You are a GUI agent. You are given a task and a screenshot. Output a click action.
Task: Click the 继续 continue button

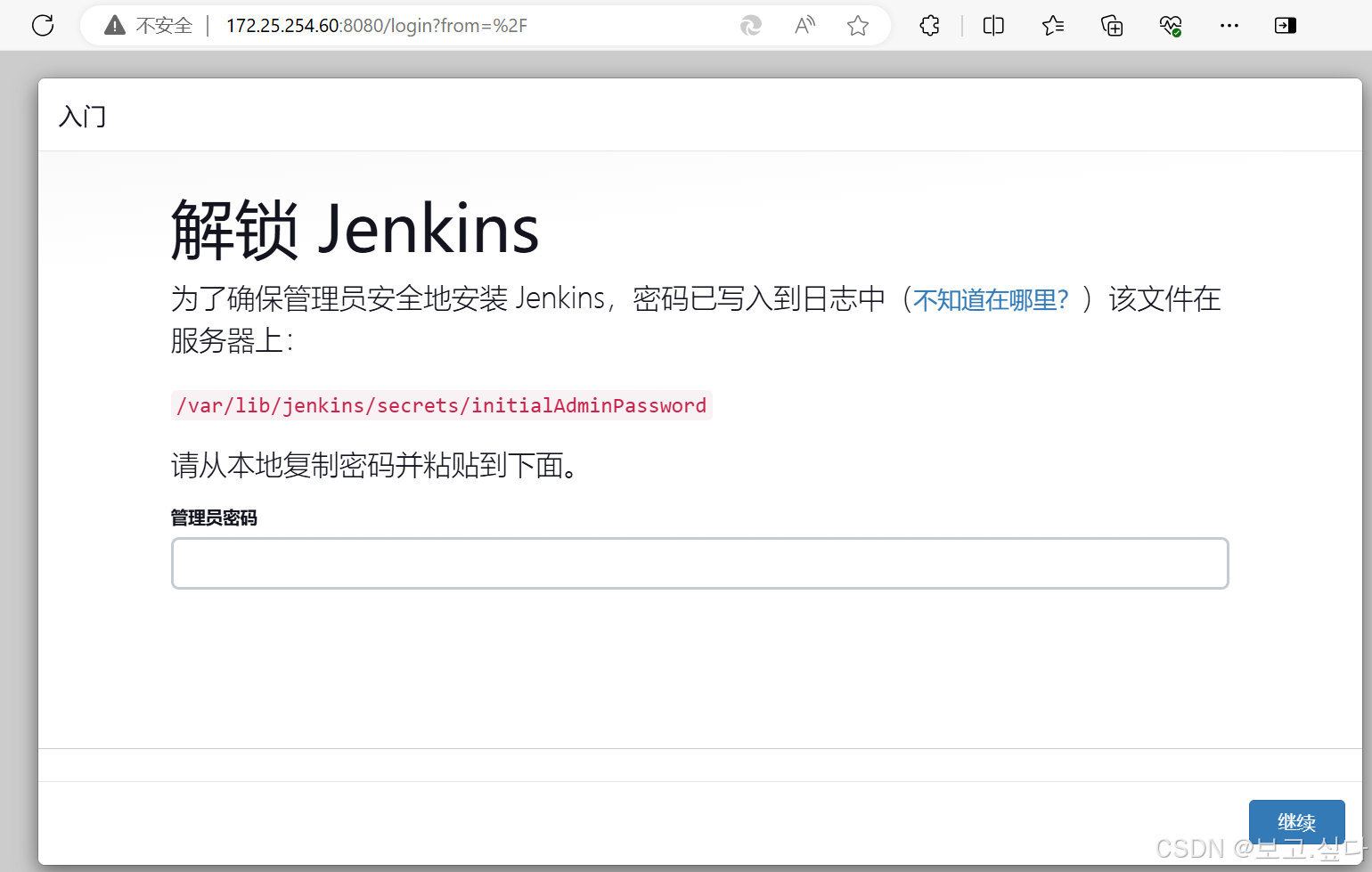tap(1296, 822)
